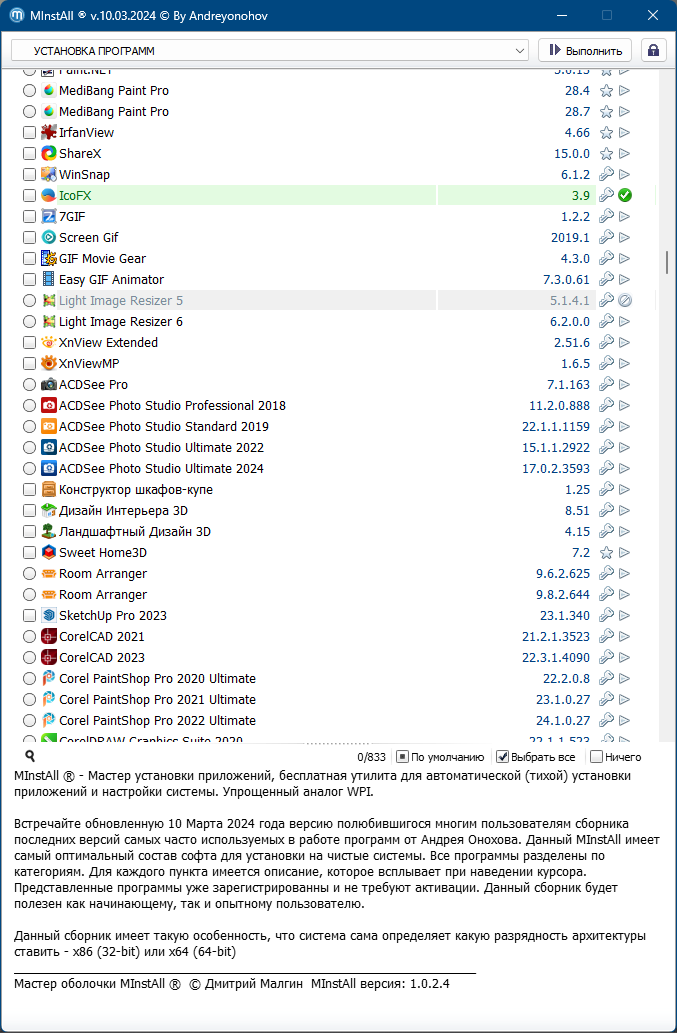Toggle the 'Выбрать все' checkbox

click(x=503, y=757)
